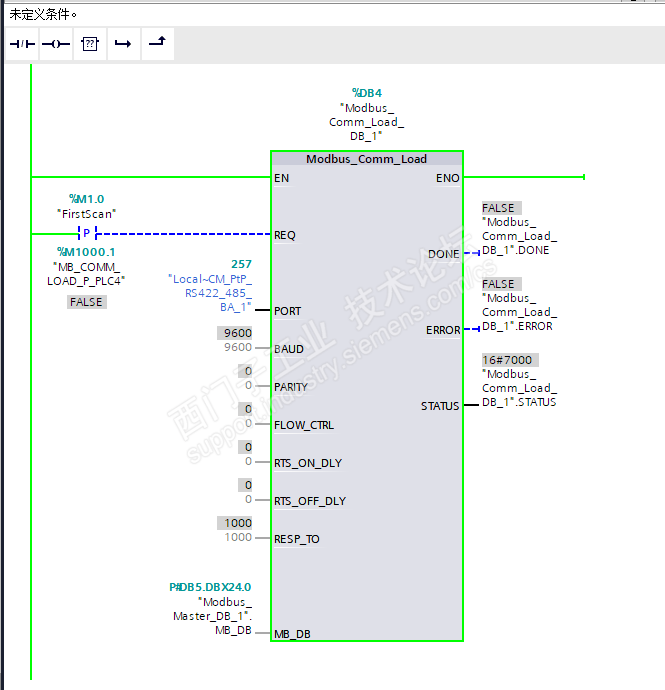Select the "FirstScan" tag name

(86, 214)
